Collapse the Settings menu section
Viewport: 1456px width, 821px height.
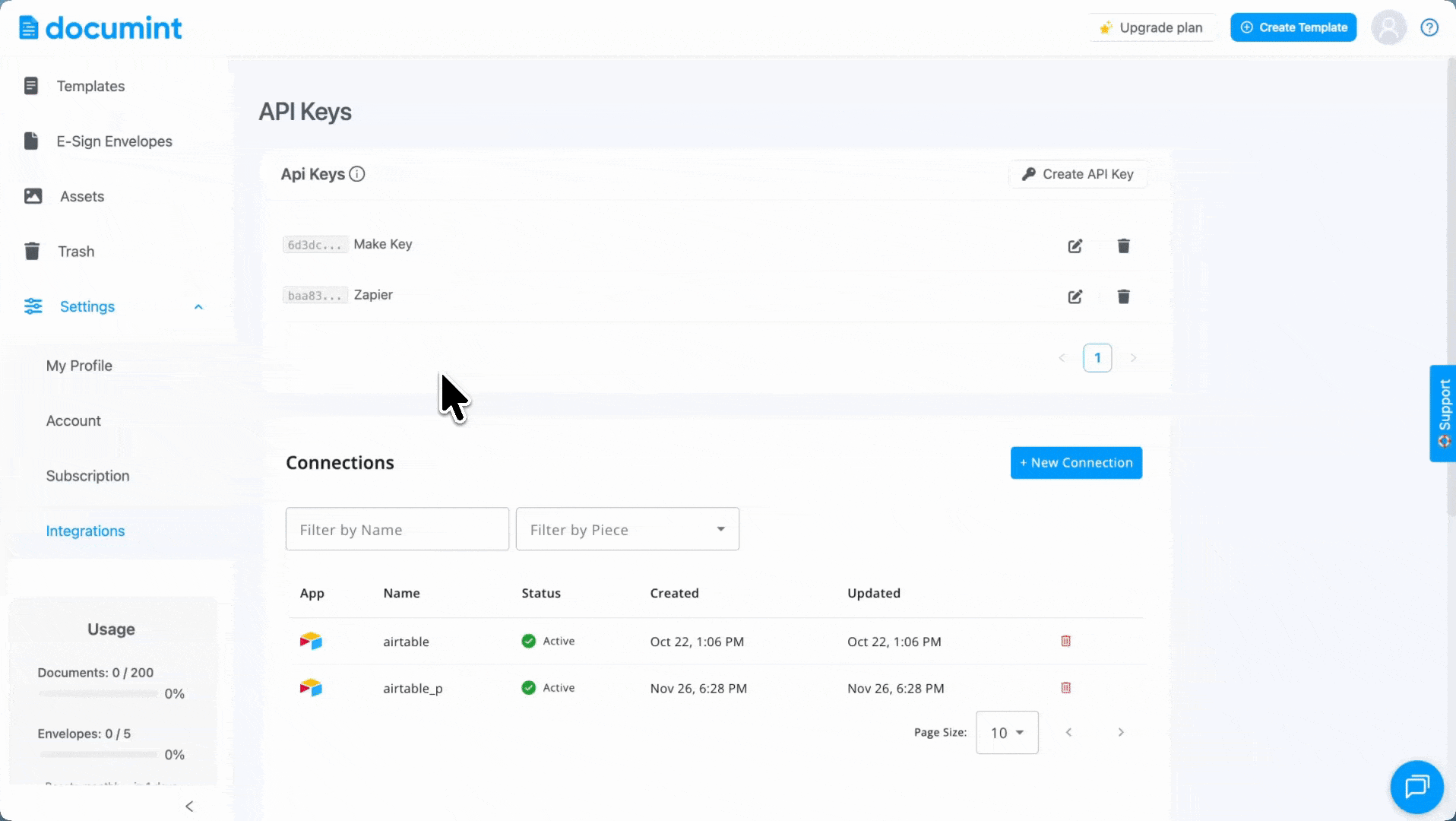198,307
